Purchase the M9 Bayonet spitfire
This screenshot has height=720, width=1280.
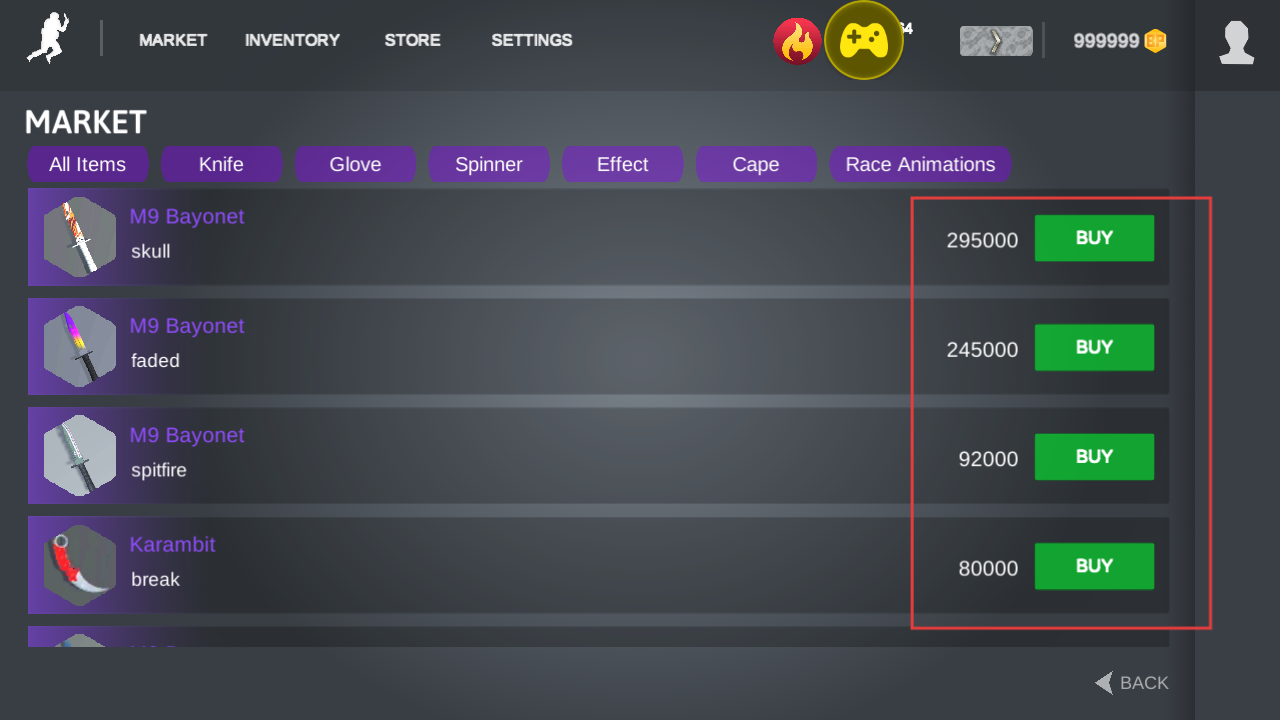tap(1093, 456)
